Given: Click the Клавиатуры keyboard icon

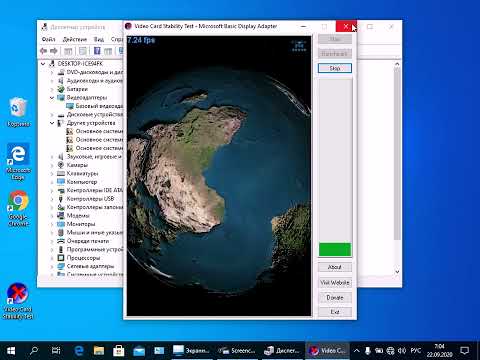Looking at the screenshot, I should [61, 173].
